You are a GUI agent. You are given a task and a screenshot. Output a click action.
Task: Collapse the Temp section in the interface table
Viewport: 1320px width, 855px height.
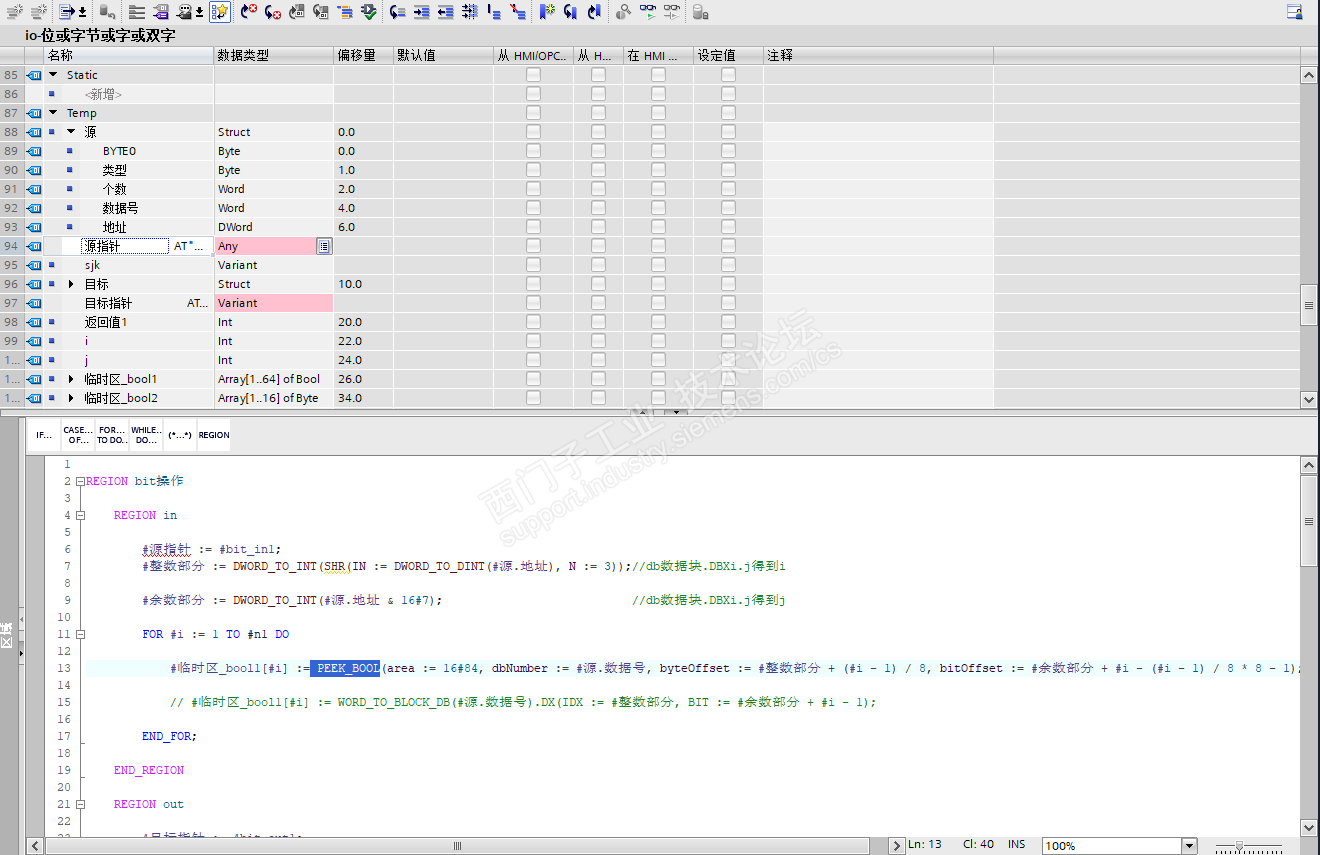(x=53, y=113)
